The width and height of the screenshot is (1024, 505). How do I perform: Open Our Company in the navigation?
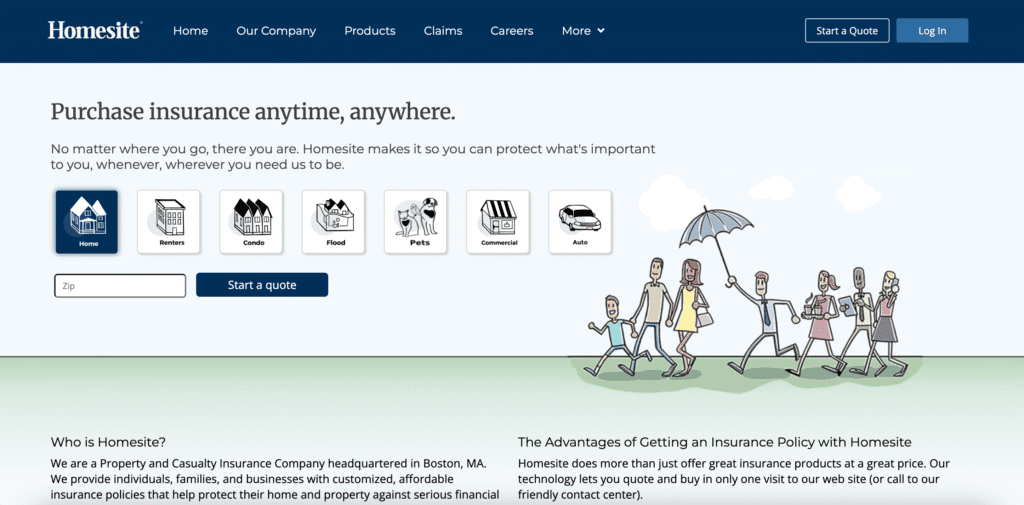[x=276, y=31]
